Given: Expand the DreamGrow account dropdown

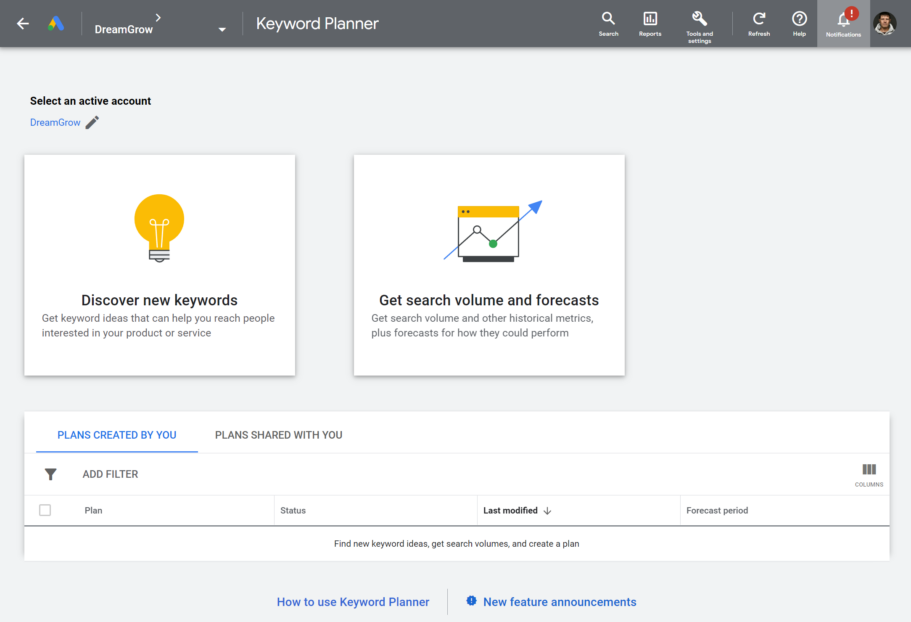Looking at the screenshot, I should tap(221, 30).
